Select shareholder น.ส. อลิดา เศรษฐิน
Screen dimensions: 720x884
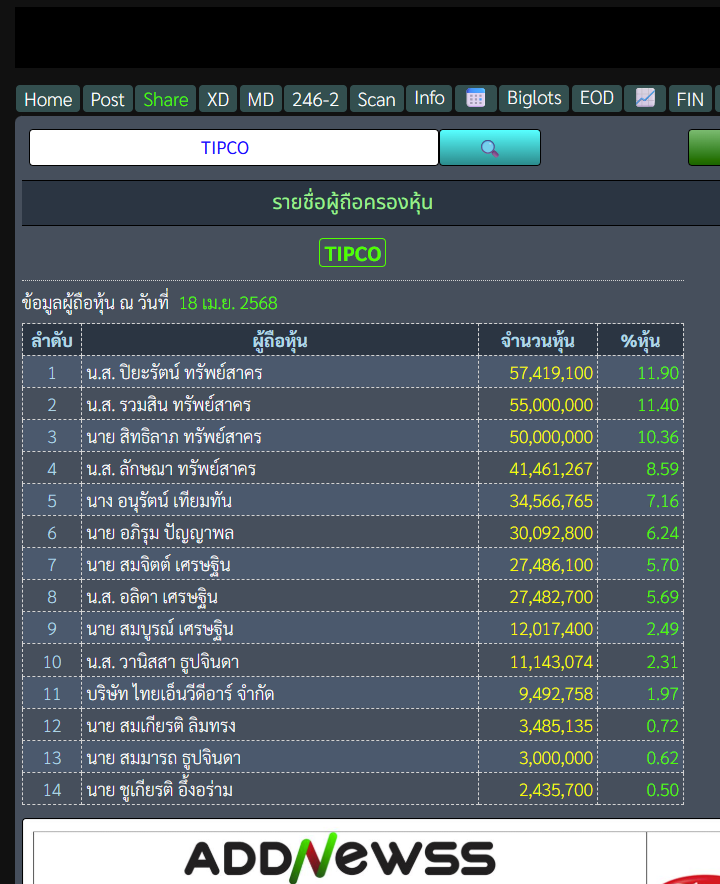(x=152, y=597)
